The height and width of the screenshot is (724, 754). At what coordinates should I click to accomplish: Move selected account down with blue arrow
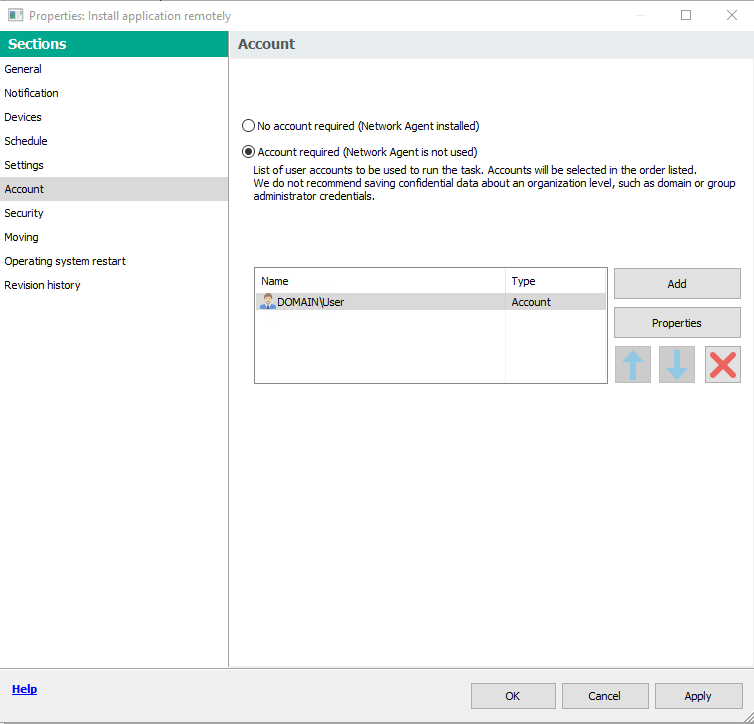[x=677, y=364]
